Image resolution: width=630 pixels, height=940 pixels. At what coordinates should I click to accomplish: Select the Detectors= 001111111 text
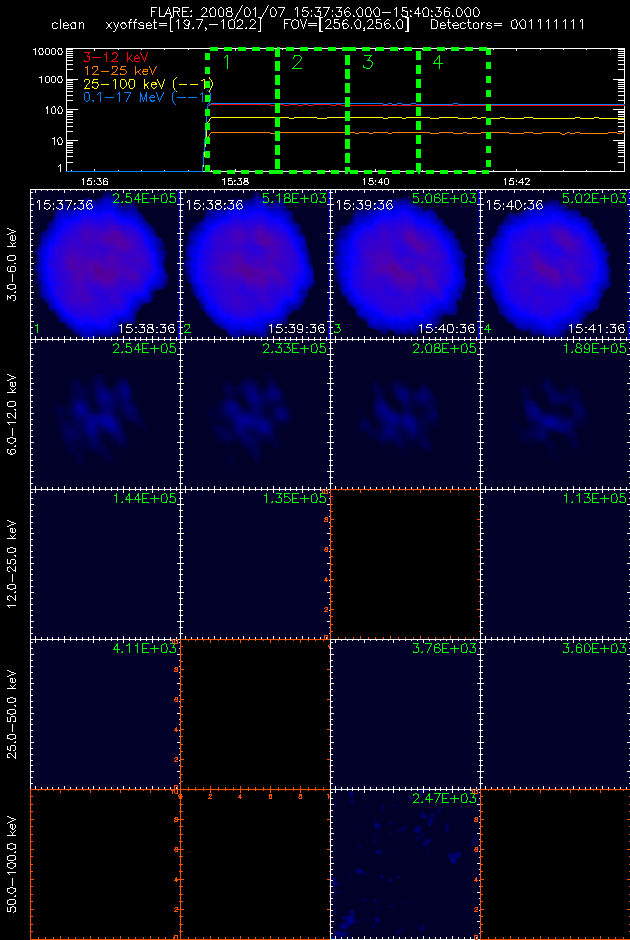click(x=508, y=26)
